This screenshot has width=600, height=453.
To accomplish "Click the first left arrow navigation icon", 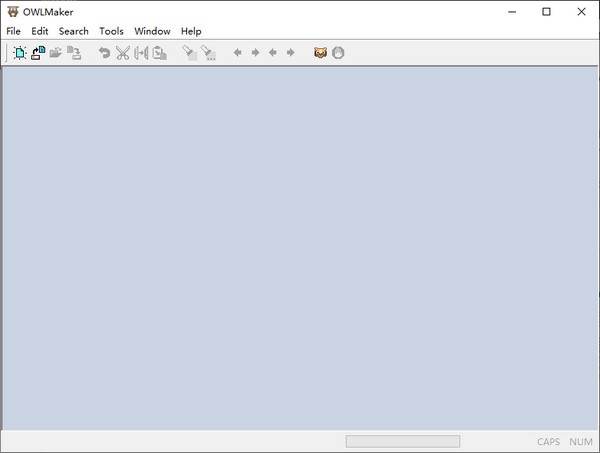I will click(238, 53).
